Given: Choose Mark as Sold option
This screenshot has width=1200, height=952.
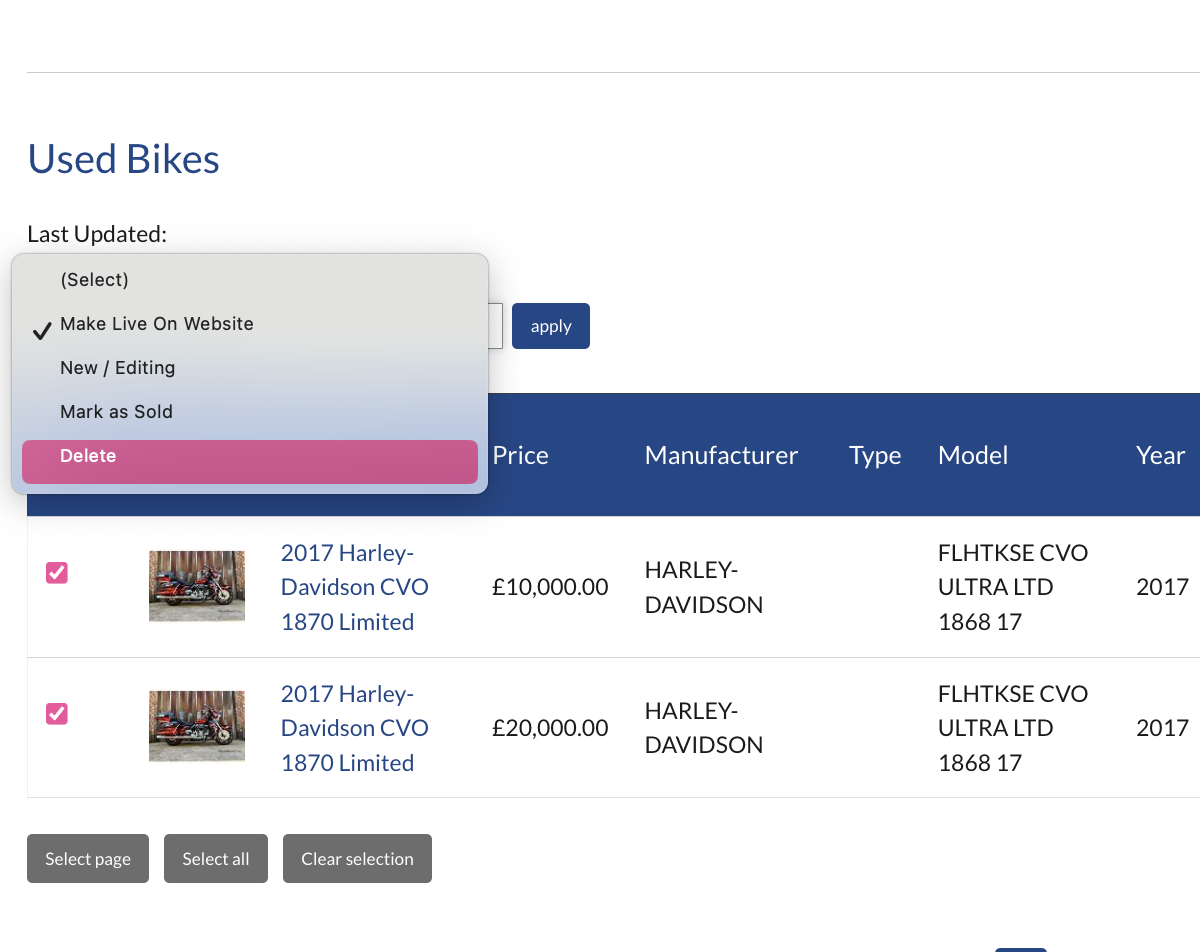Looking at the screenshot, I should click(117, 412).
